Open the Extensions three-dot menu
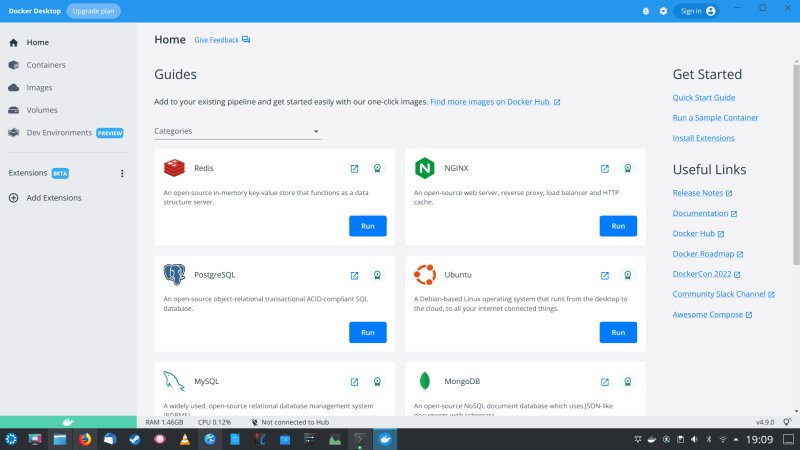Image resolution: width=800 pixels, height=450 pixels. (122, 173)
